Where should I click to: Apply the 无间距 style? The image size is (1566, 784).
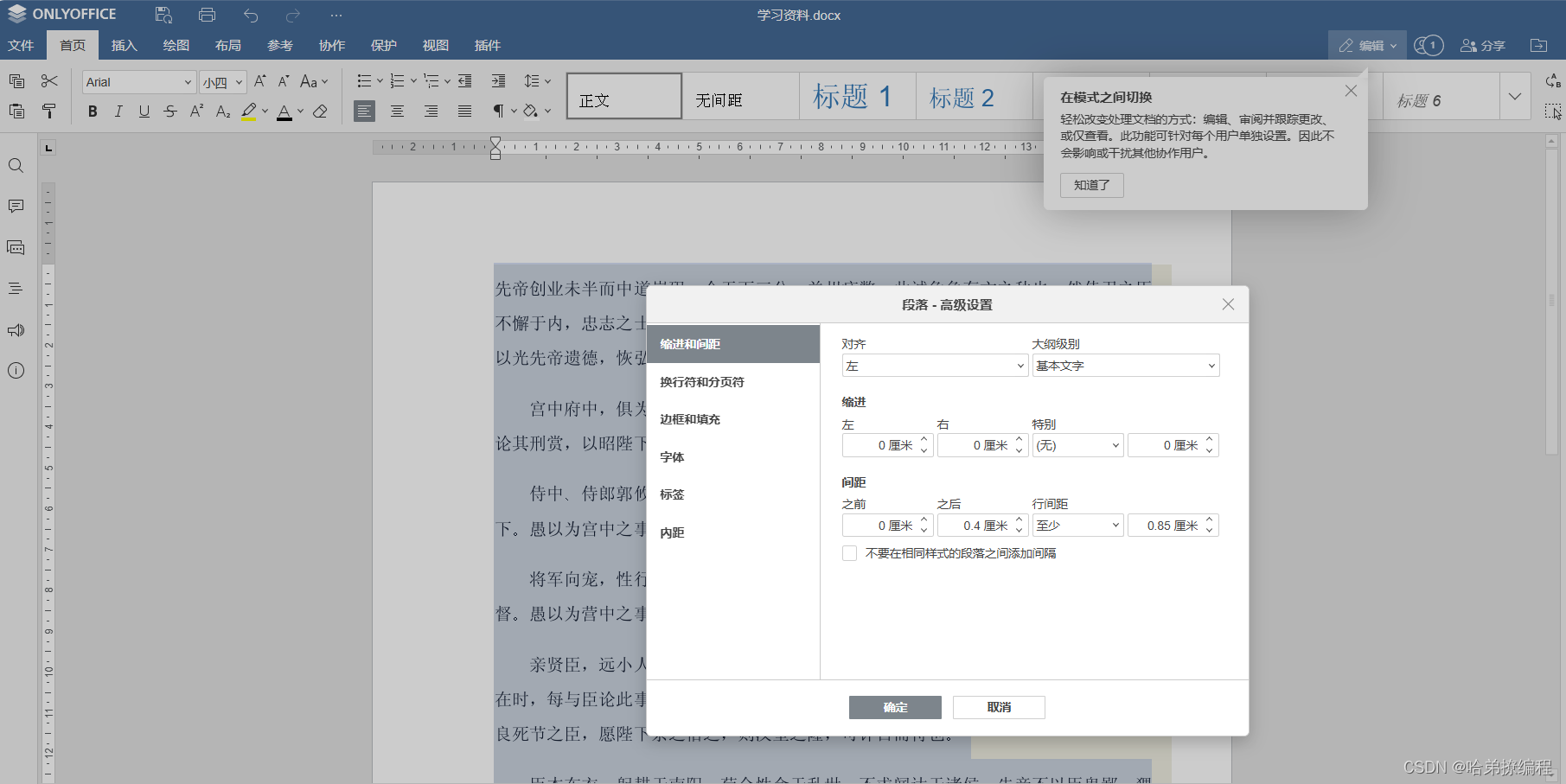(740, 96)
